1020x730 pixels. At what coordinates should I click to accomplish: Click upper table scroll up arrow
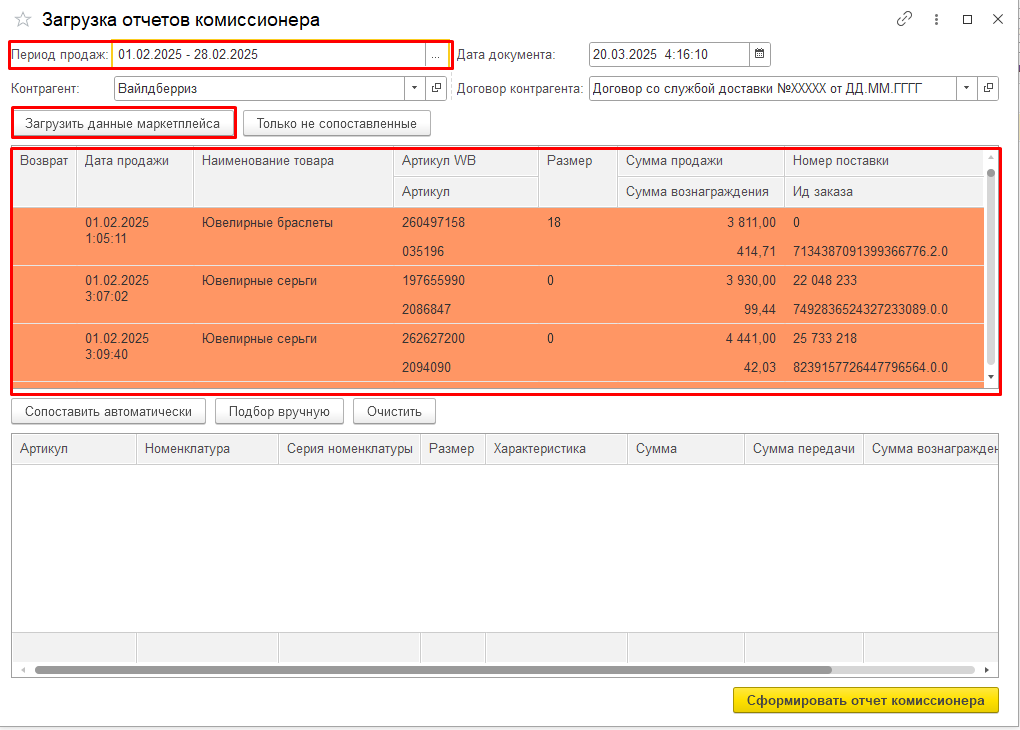991,157
